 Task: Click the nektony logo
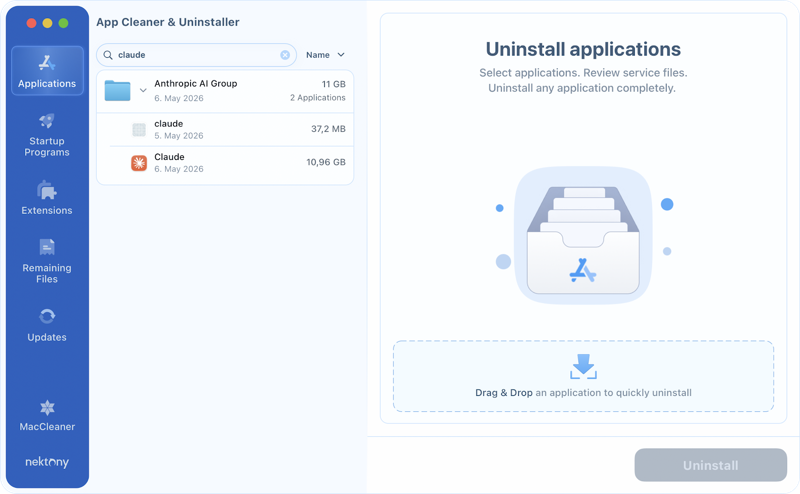[47, 462]
